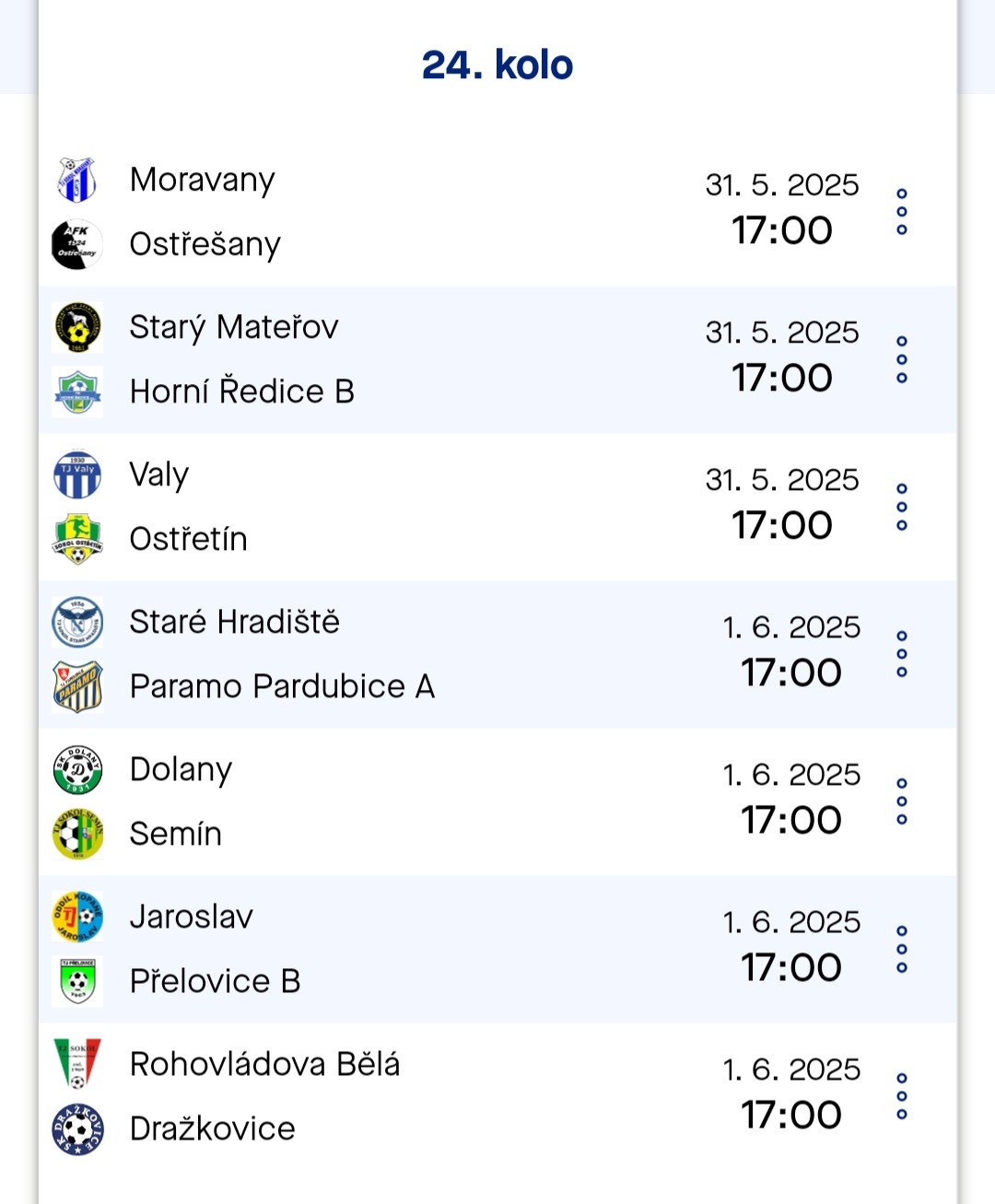
Task: Go to Horní Ředice B team page
Action: coord(242,392)
